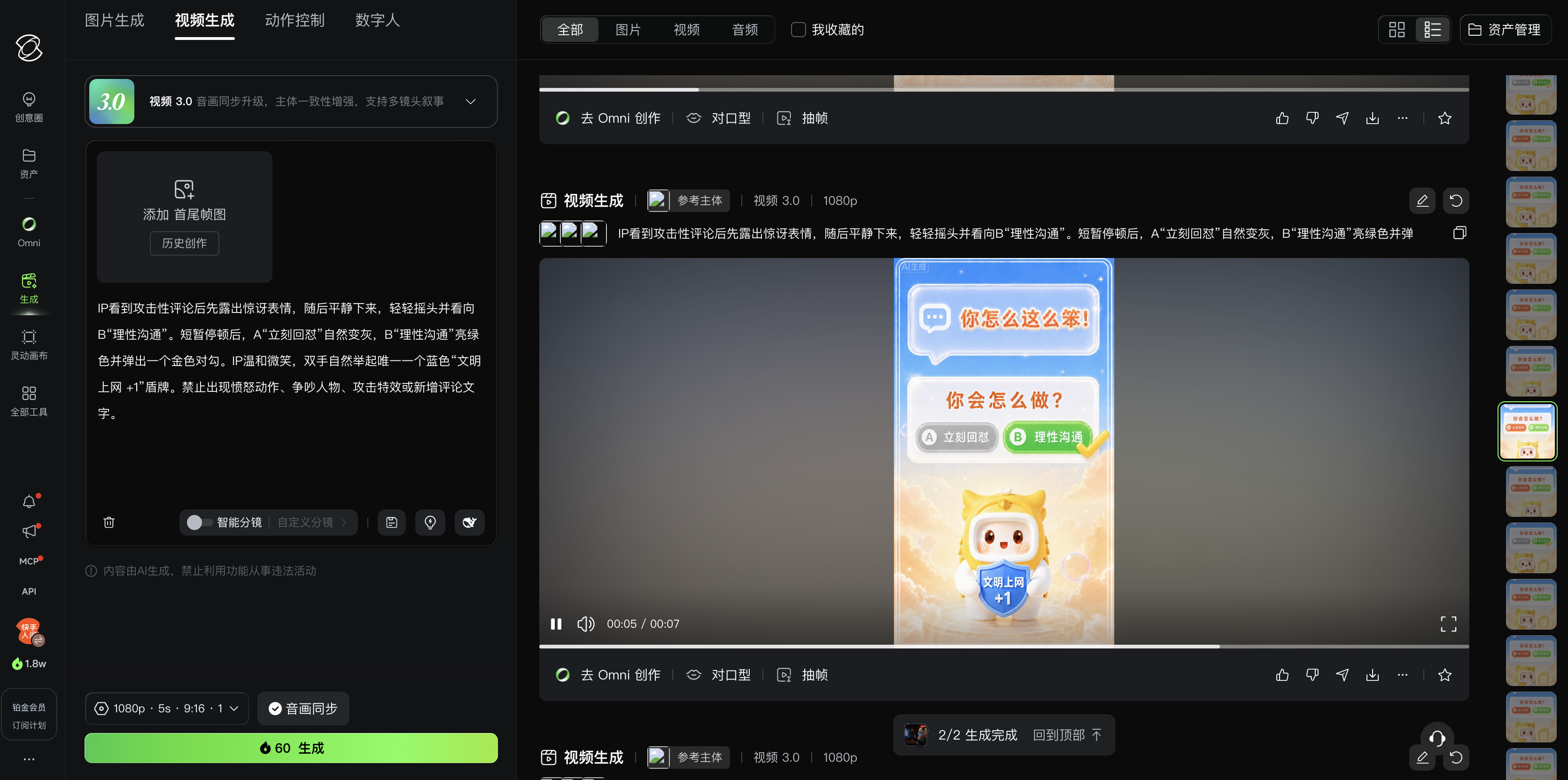
Task: Select the highlighted thumbnail in the right strip
Action: (x=1527, y=431)
